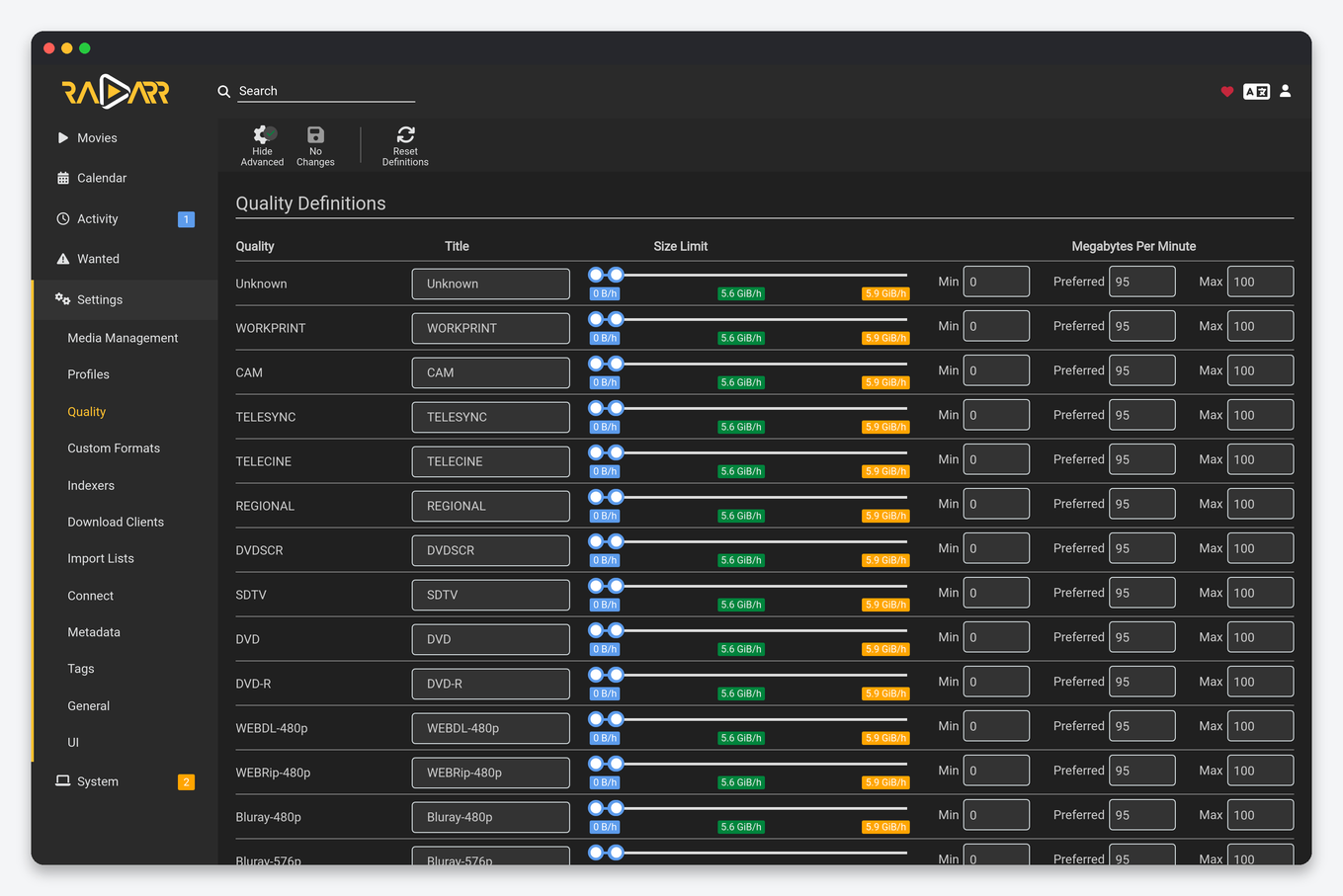
Task: Open Custom Formats settings
Action: click(x=114, y=448)
